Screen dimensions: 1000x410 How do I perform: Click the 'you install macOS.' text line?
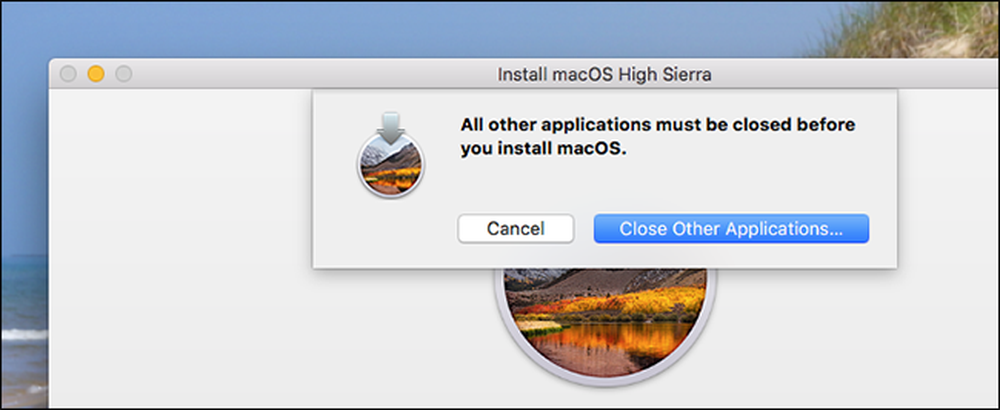click(x=544, y=150)
